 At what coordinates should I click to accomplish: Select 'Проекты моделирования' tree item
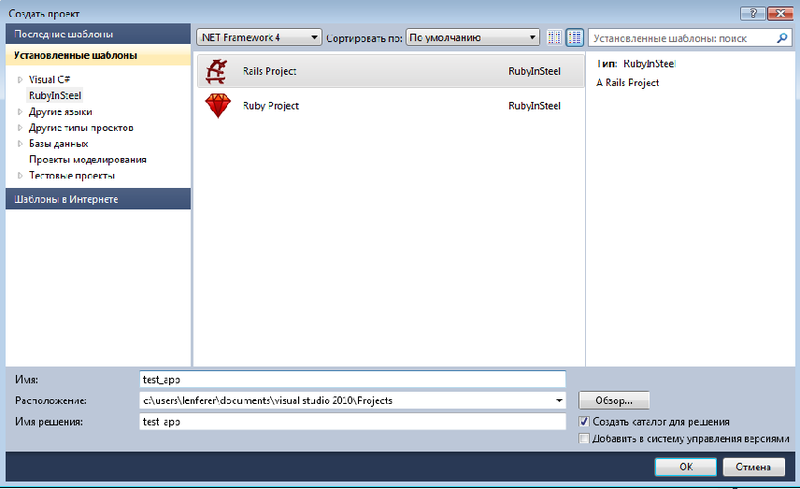88,160
